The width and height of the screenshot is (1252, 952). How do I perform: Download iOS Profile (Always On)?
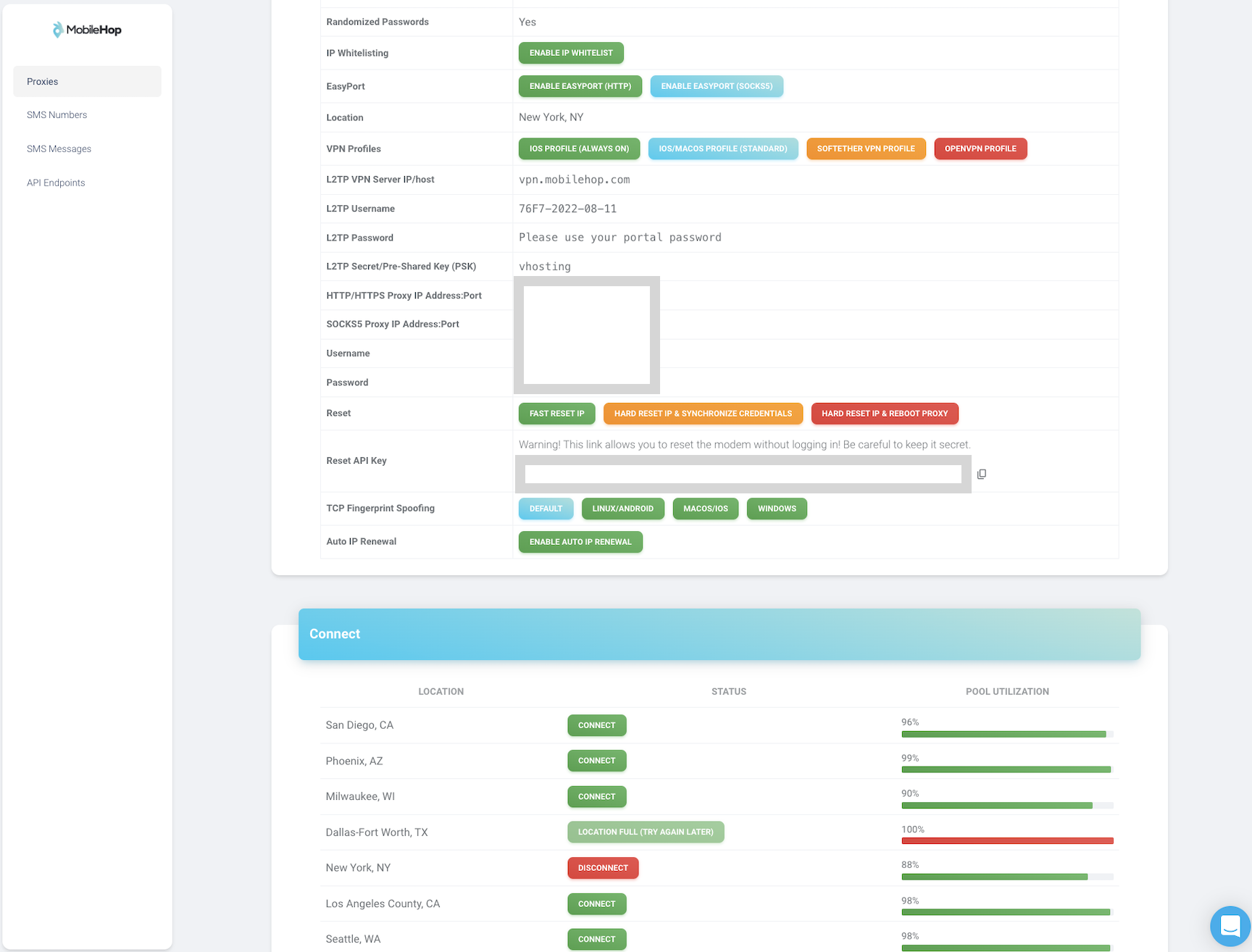pos(579,149)
